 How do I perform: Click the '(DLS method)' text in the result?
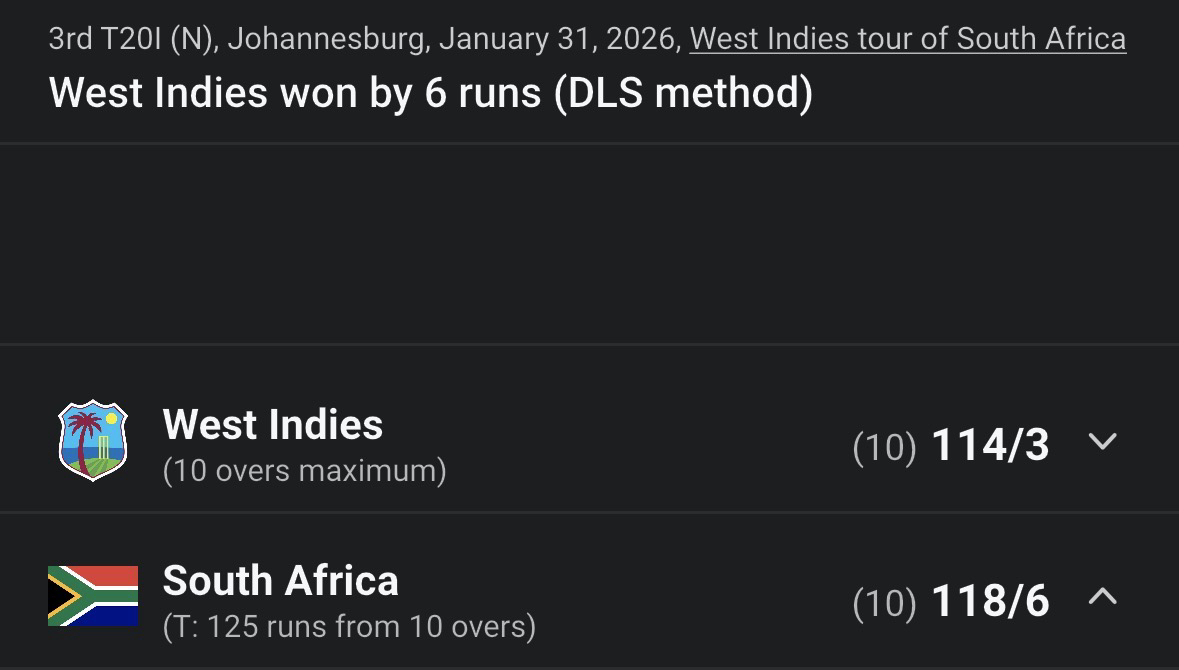pos(682,93)
